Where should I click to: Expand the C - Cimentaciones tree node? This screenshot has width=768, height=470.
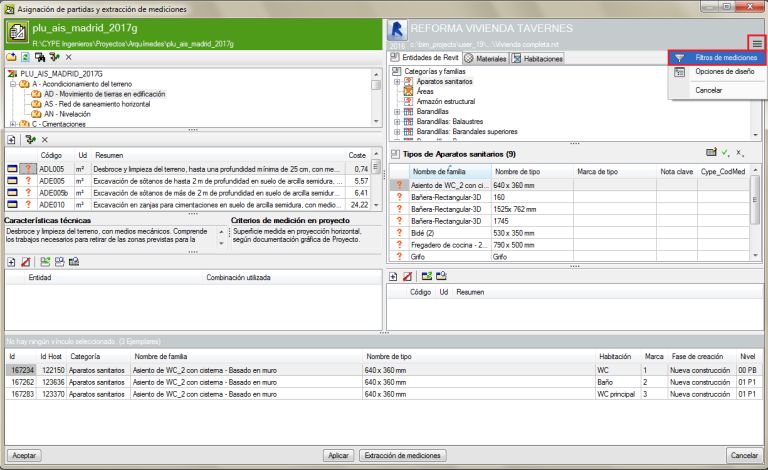click(x=13, y=124)
